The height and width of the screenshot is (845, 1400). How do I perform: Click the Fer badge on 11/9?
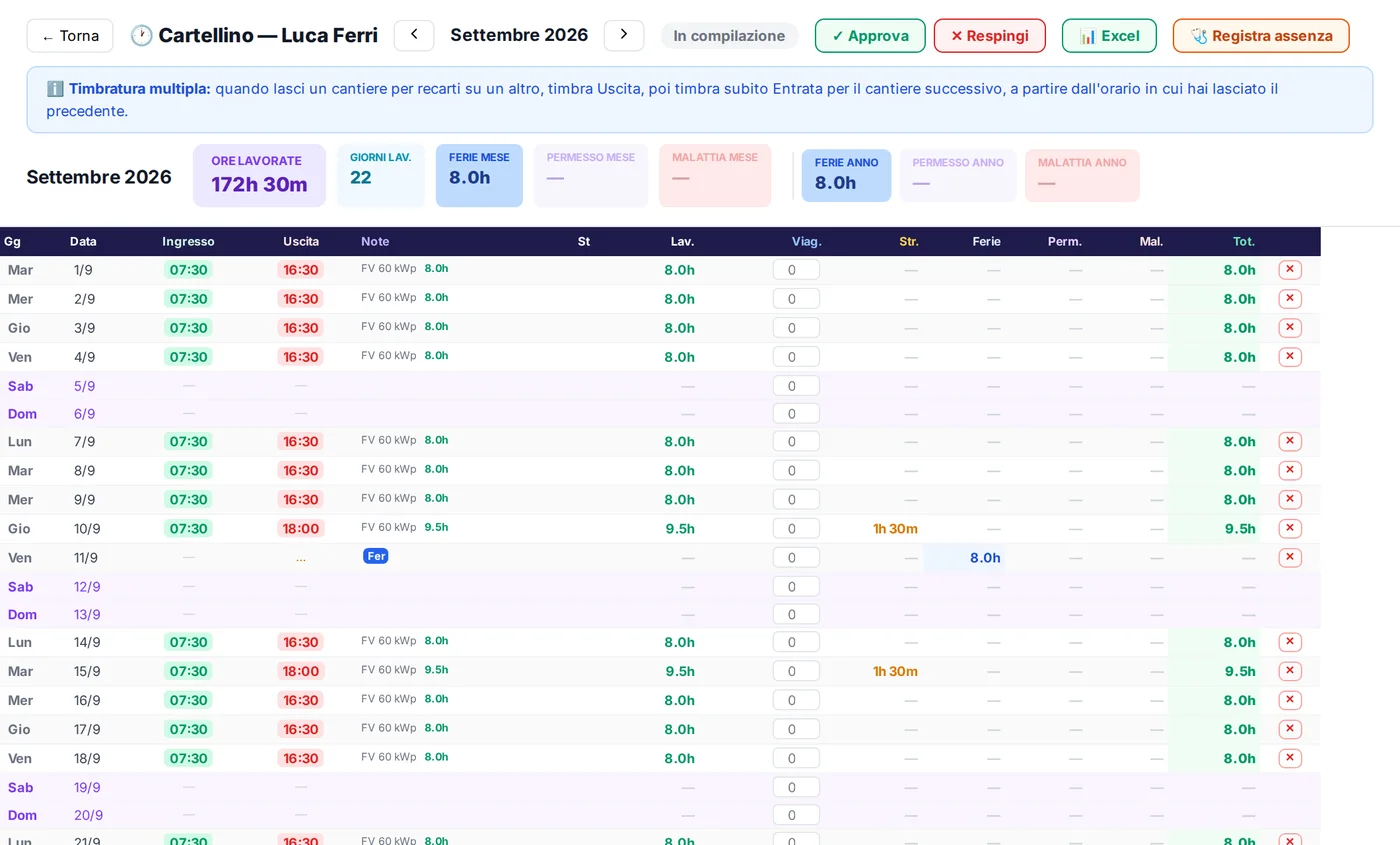(376, 556)
